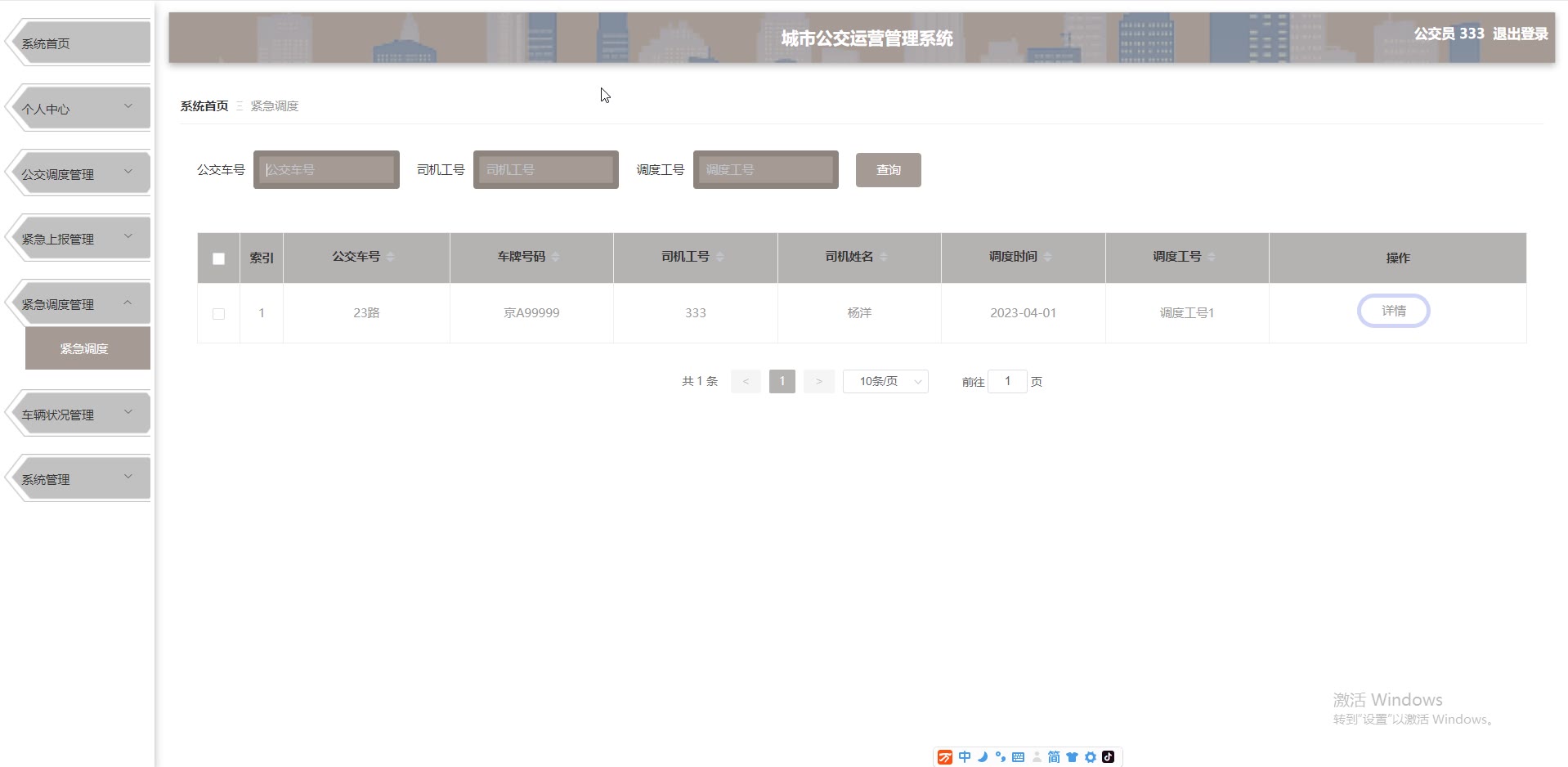Focus the 司机工号 search input
Screen dimensions: 1568x767
click(546, 170)
